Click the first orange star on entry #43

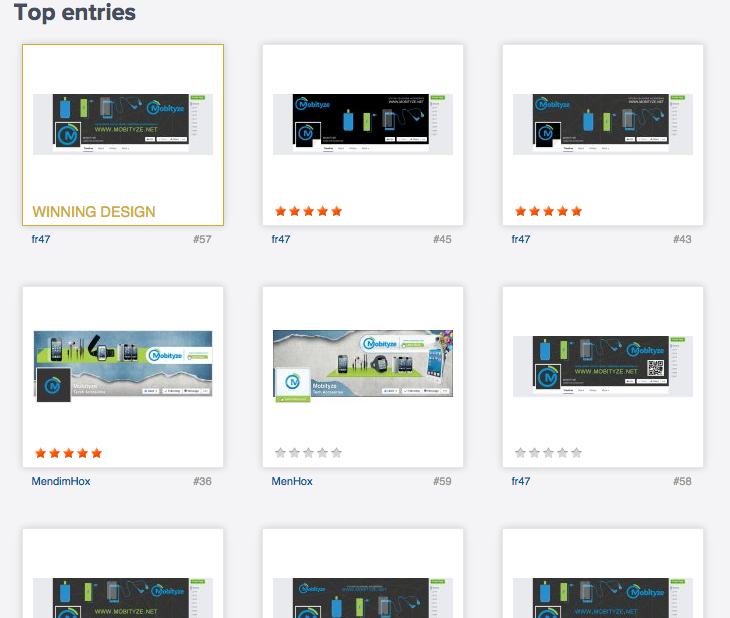pos(521,211)
